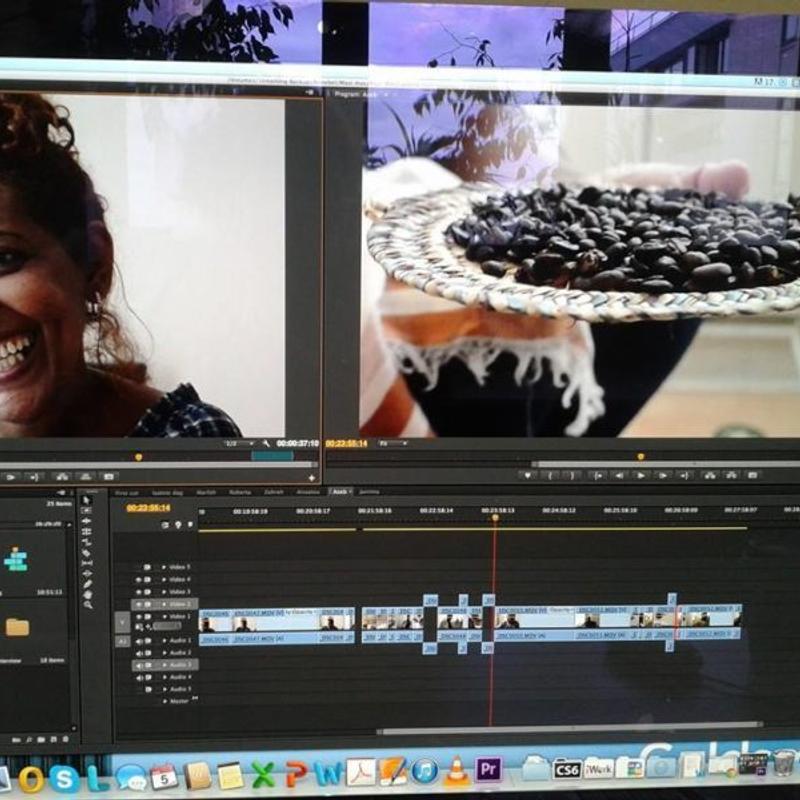Click Mark Out in Program monitor
800x800 pixels.
(573, 476)
